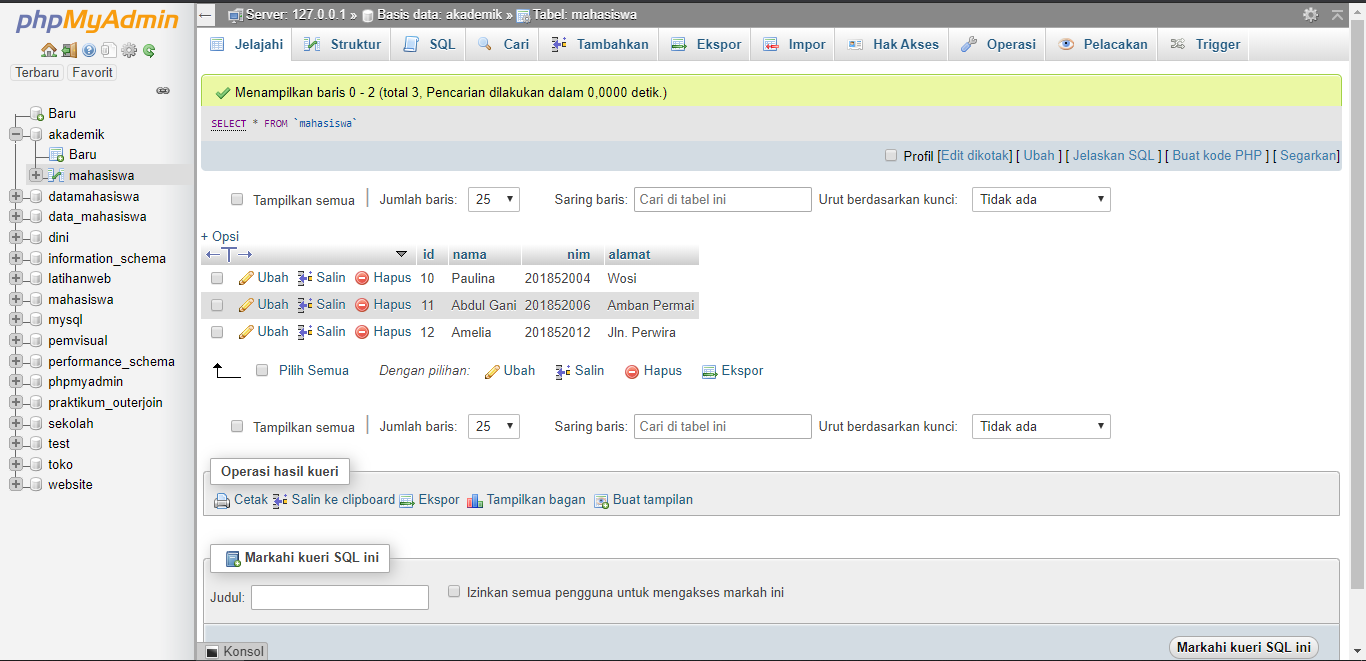
Task: Click the '+ Opsi' expander above results
Action: coord(220,236)
